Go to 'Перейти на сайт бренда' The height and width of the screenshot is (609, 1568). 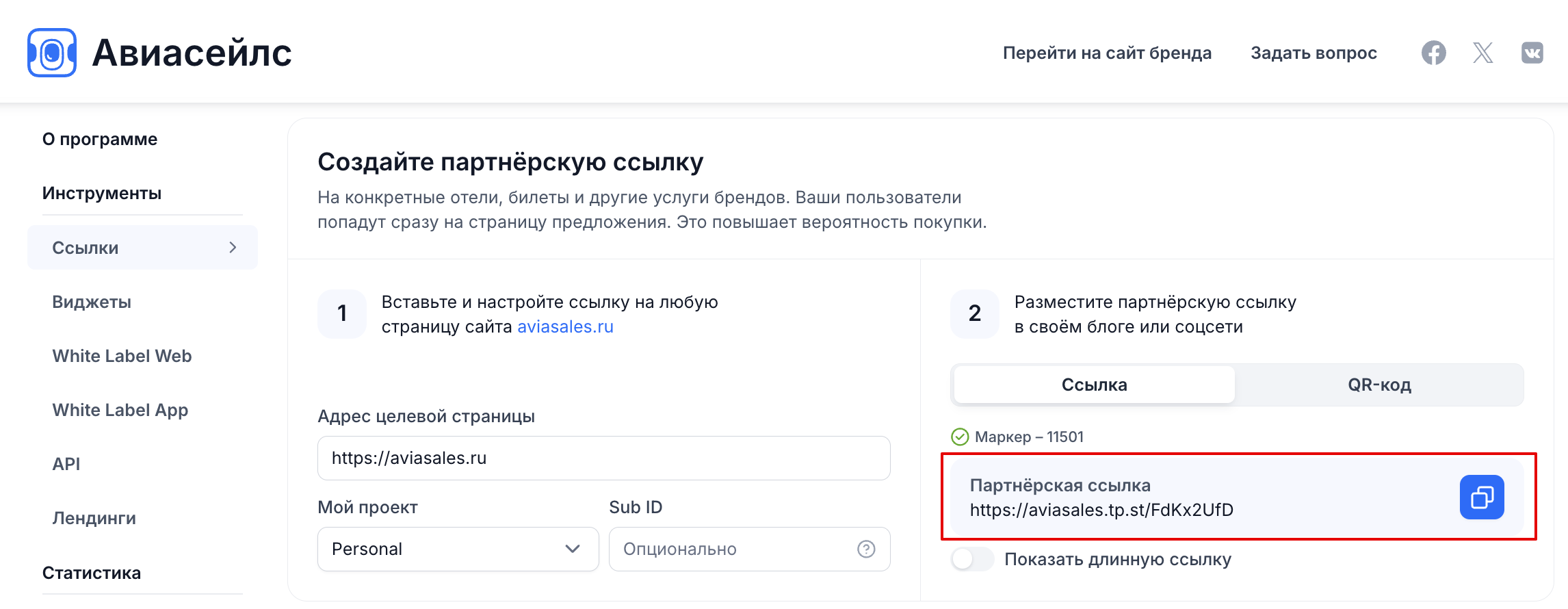tap(1107, 53)
